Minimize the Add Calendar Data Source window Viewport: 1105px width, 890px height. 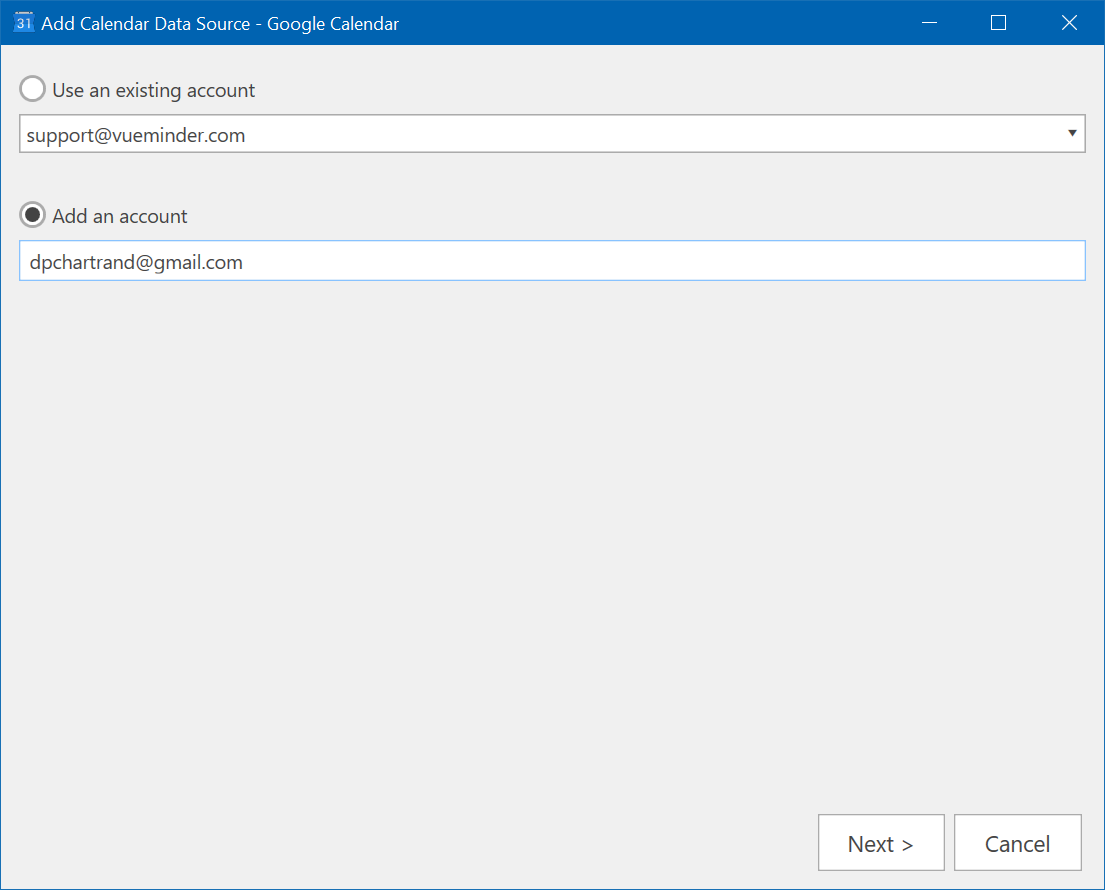pyautogui.click(x=929, y=23)
